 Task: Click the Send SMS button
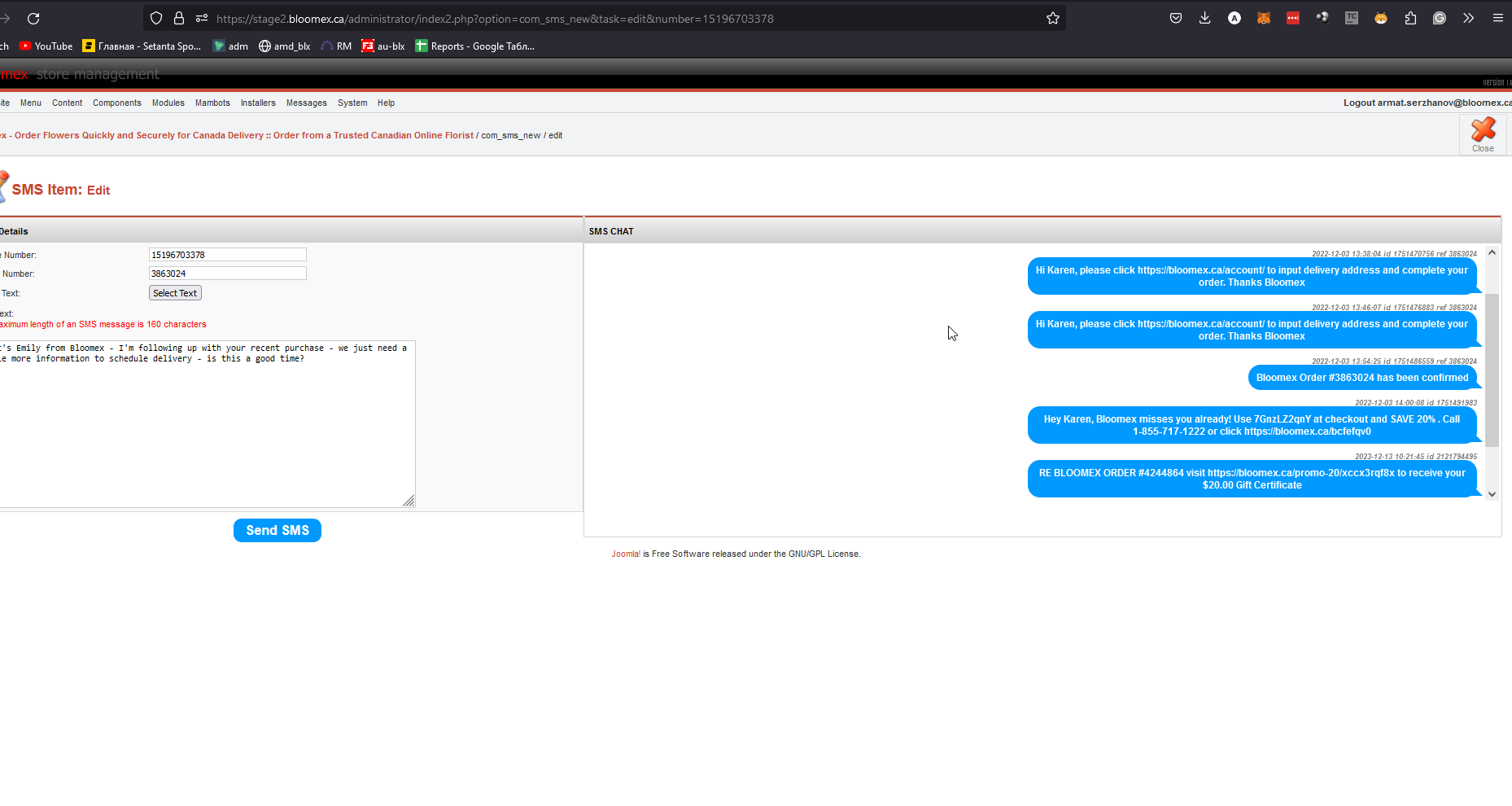pos(277,530)
